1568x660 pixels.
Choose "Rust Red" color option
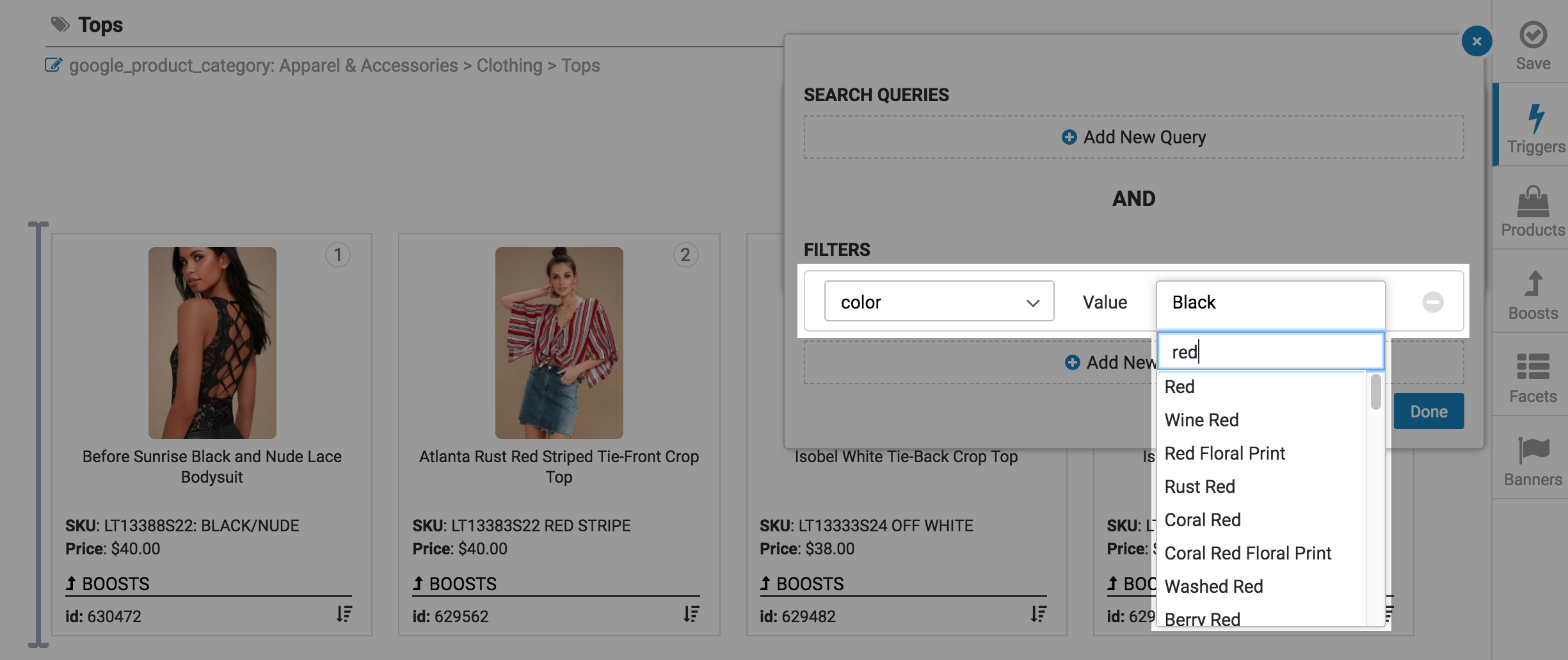pos(1199,487)
